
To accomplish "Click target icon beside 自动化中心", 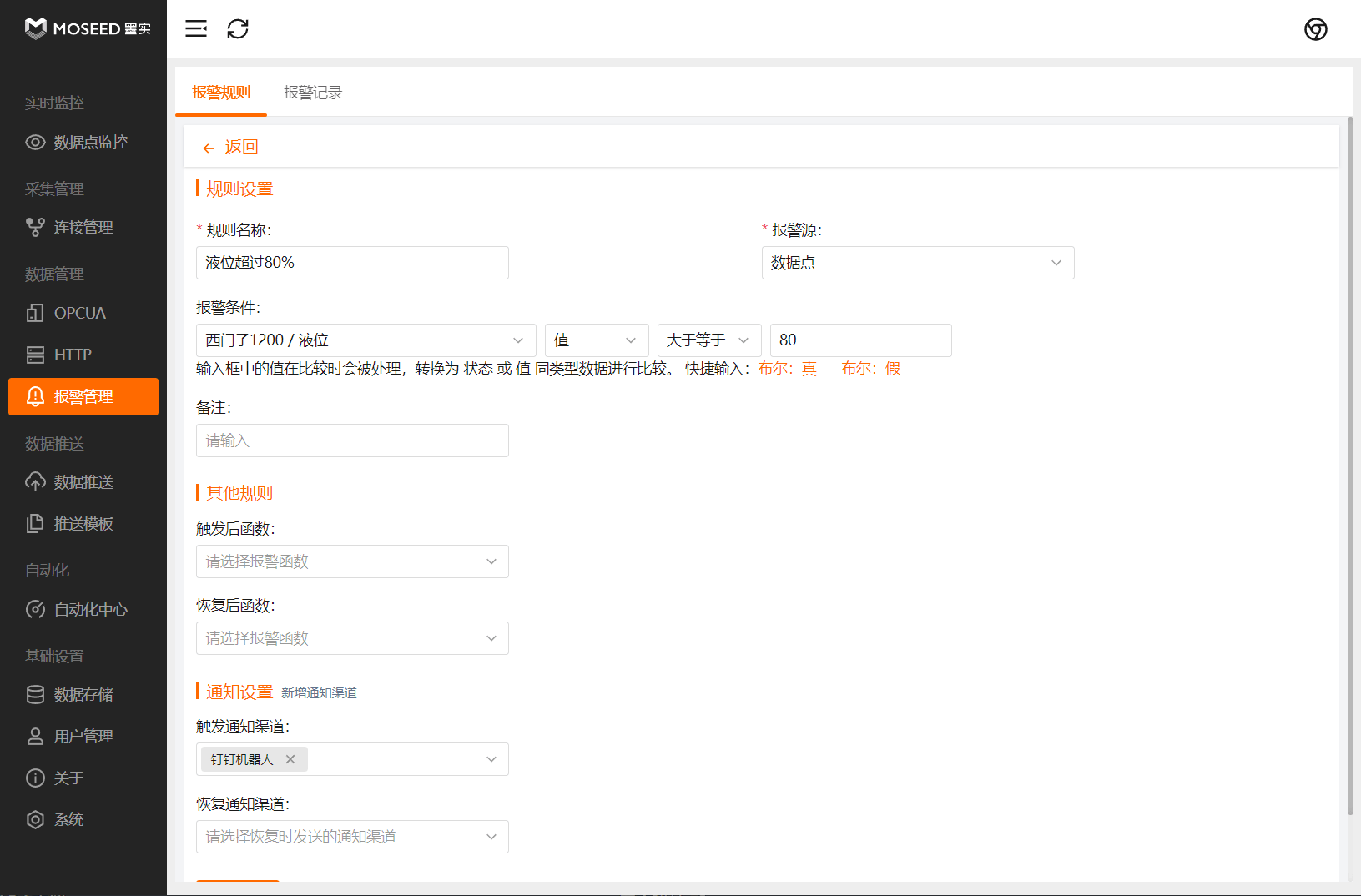I will click(35, 609).
